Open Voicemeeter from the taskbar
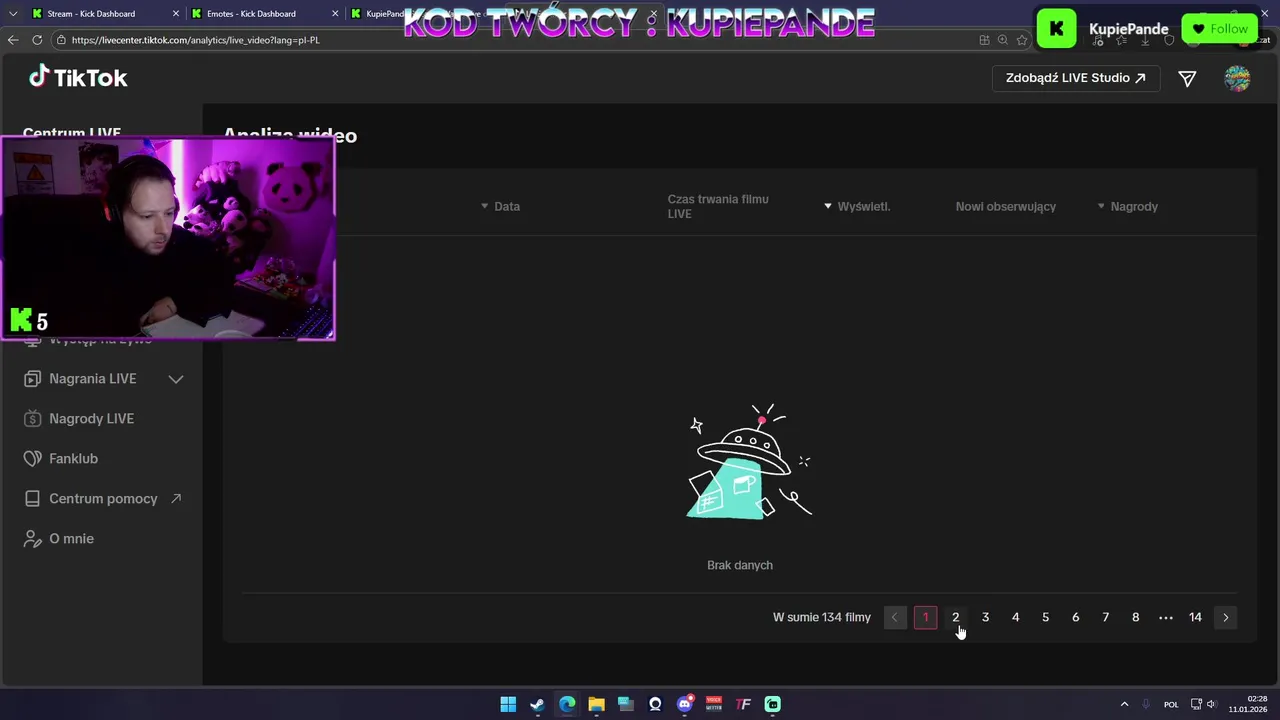Screen dimensions: 1280x720 [714, 704]
